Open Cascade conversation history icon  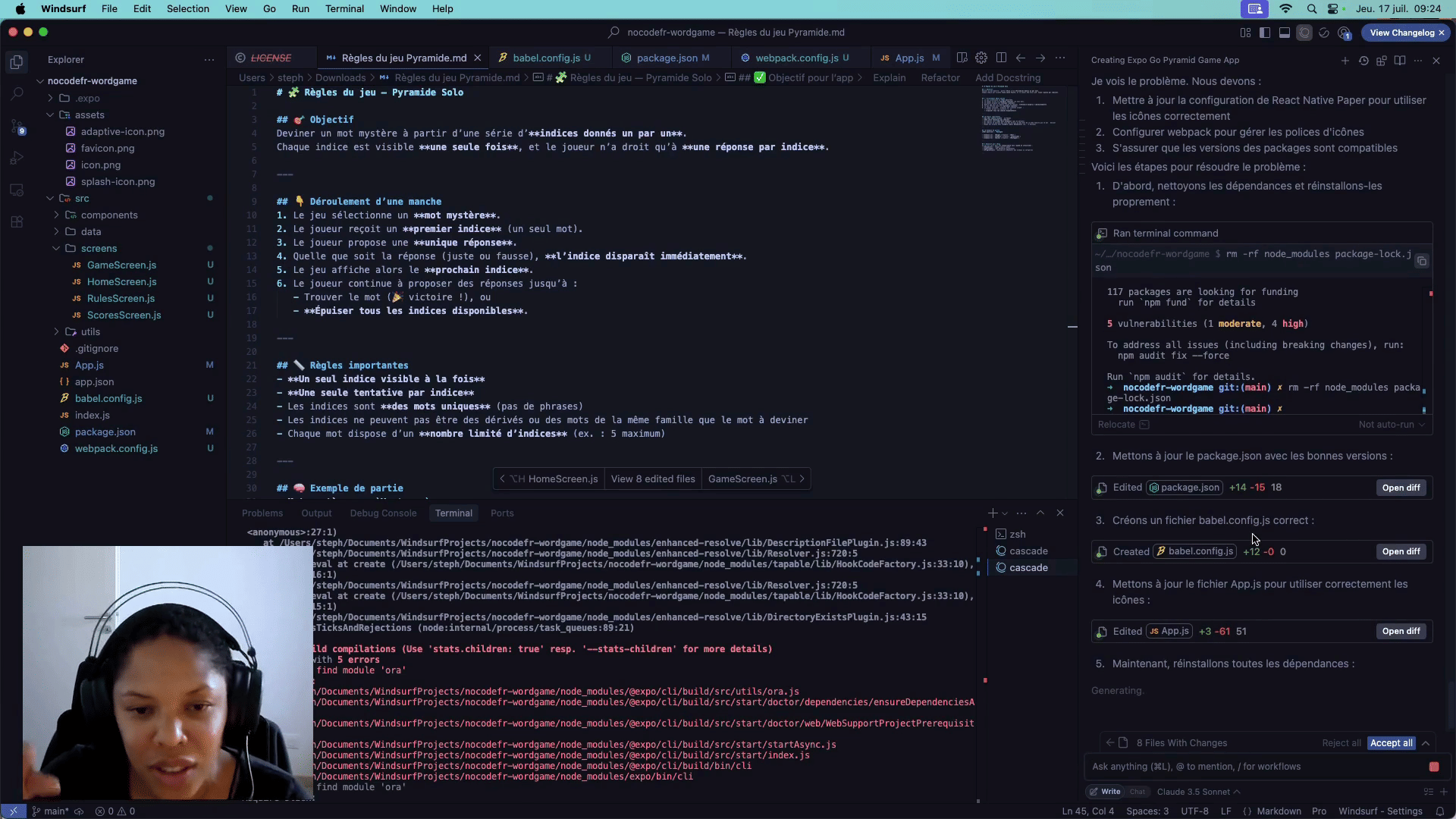[1363, 60]
